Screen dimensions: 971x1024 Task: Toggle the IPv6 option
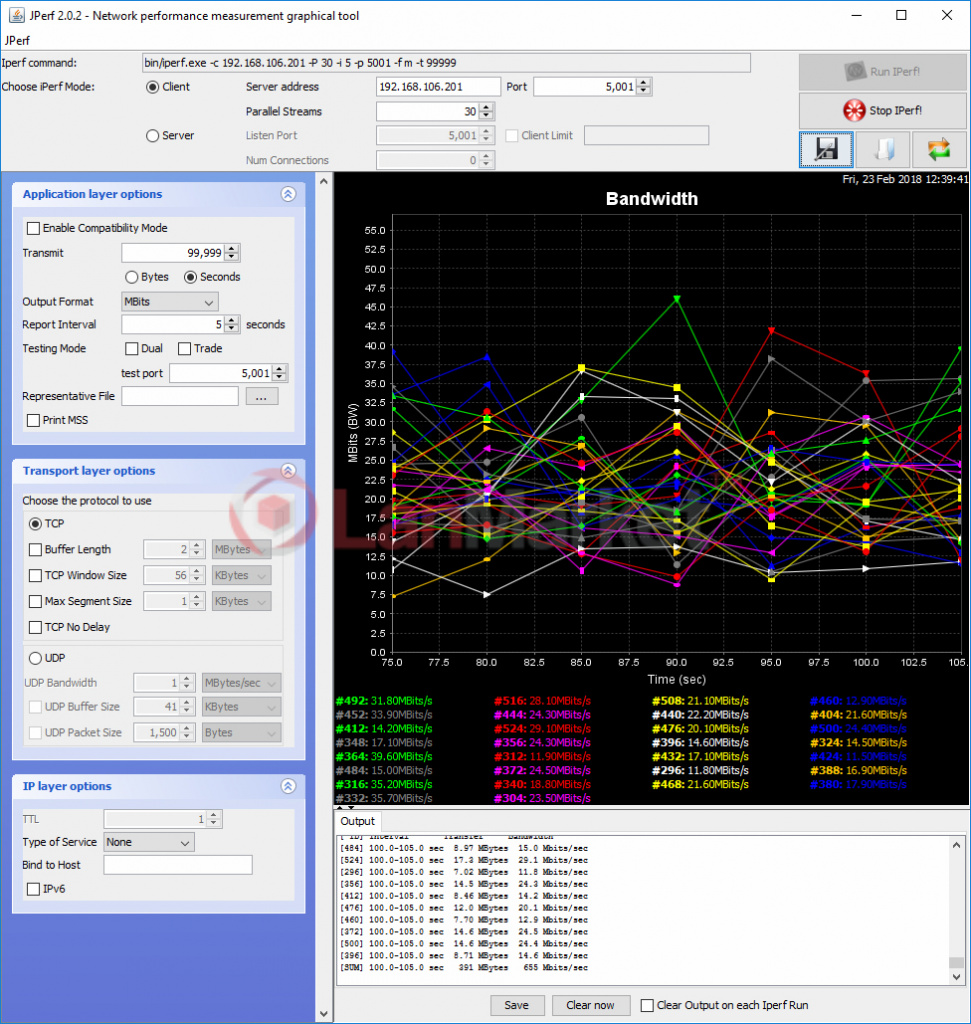click(x=35, y=889)
